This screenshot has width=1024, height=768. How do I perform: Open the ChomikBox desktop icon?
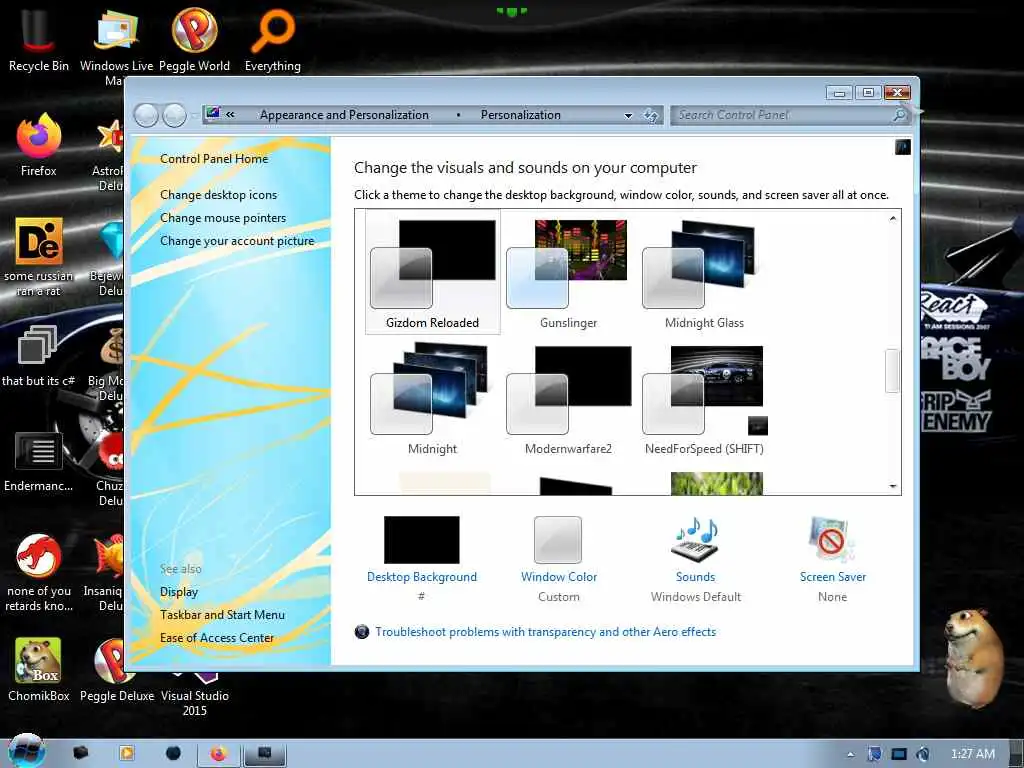tap(39, 670)
